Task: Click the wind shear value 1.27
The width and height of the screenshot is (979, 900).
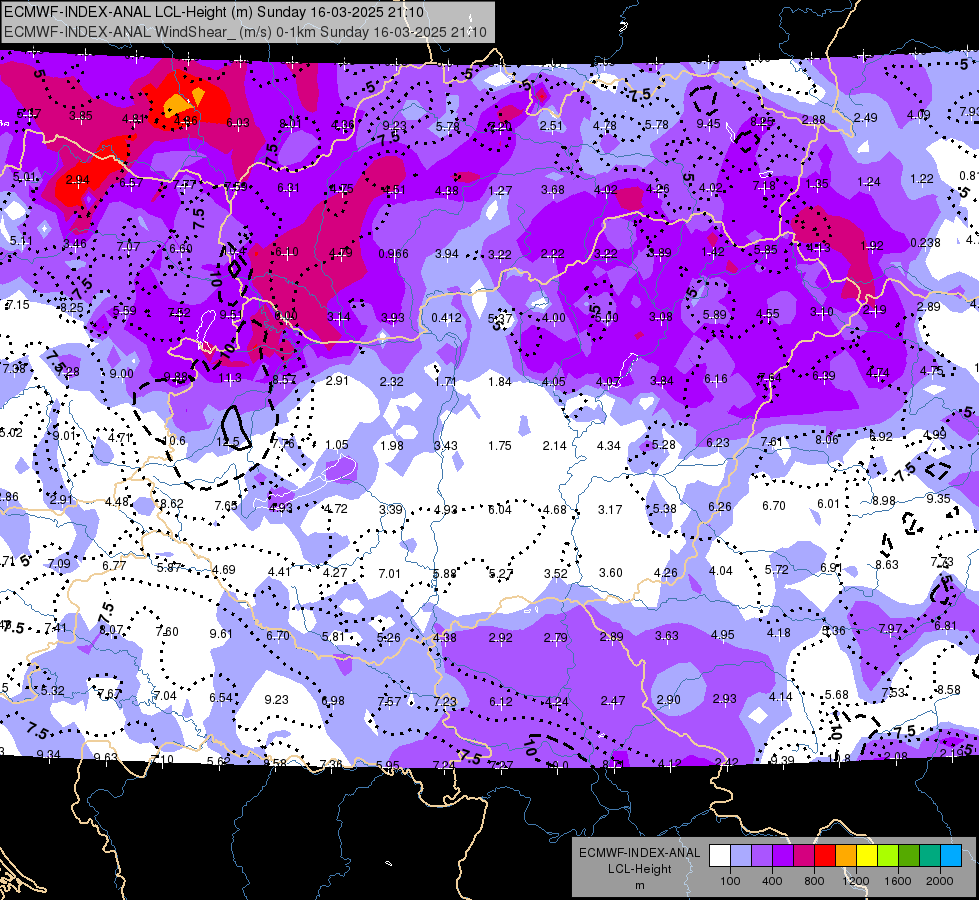Action: [x=500, y=190]
